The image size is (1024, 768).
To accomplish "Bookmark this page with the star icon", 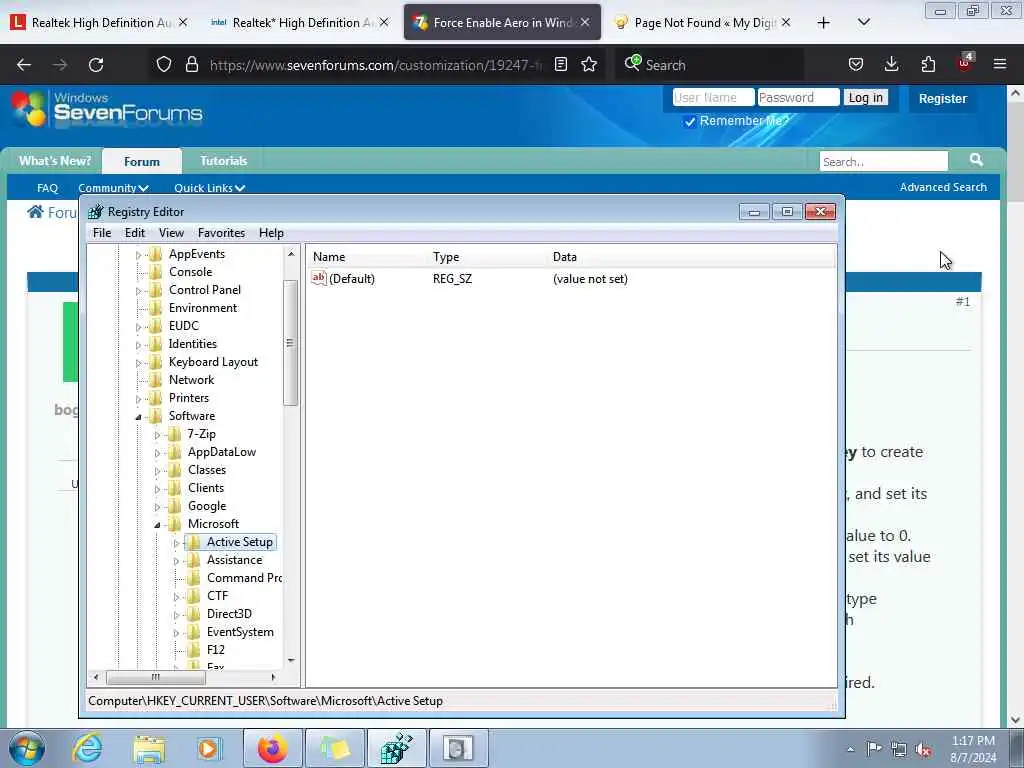I will pyautogui.click(x=589, y=64).
